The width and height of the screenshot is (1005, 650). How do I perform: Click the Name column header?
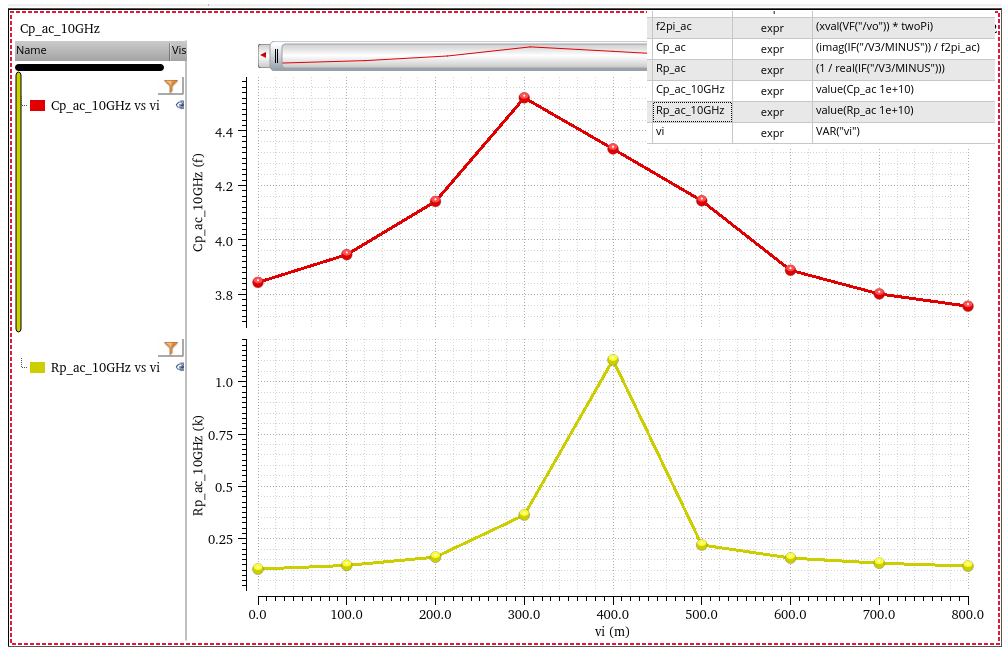pos(90,50)
